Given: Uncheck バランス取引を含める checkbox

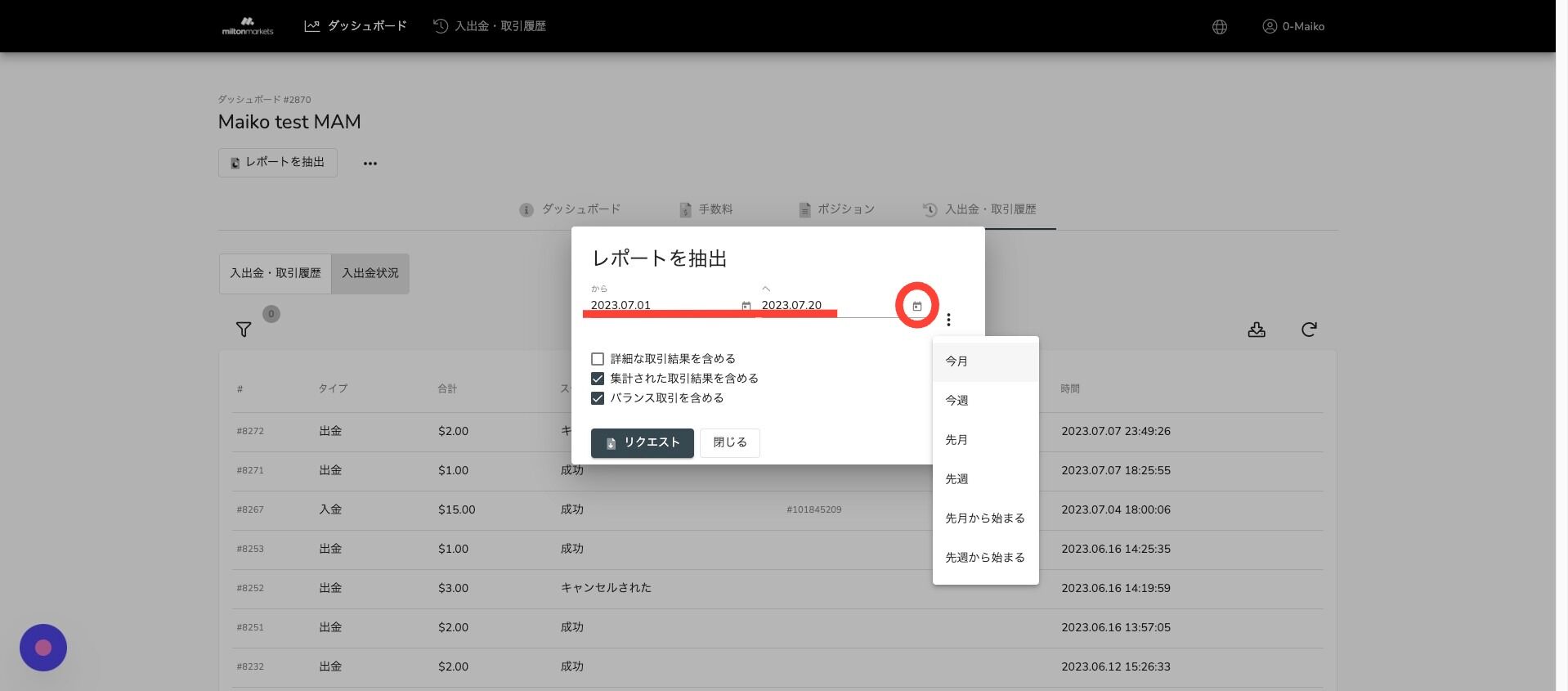Looking at the screenshot, I should coord(598,398).
